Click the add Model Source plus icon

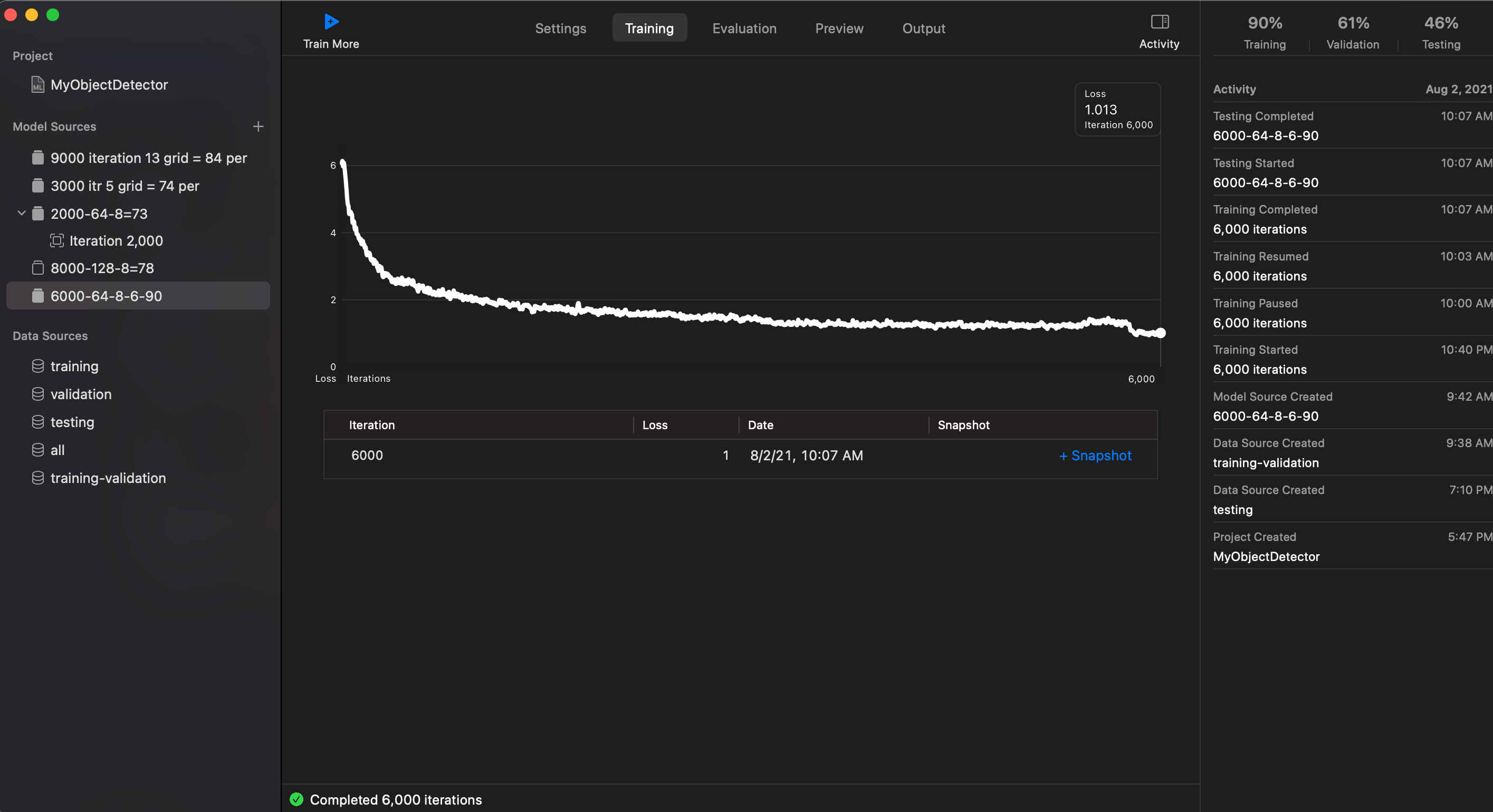pyautogui.click(x=259, y=126)
